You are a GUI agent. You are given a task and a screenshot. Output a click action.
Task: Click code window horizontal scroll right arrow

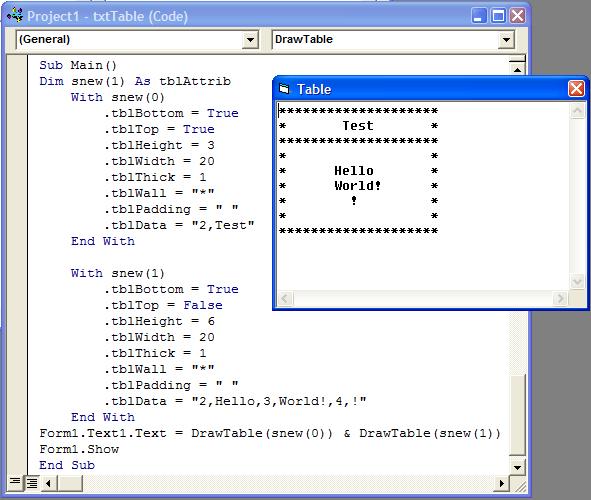[x=501, y=483]
